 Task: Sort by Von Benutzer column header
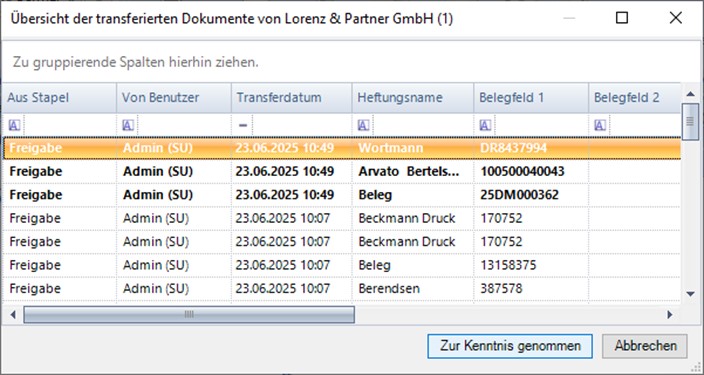pyautogui.click(x=174, y=98)
